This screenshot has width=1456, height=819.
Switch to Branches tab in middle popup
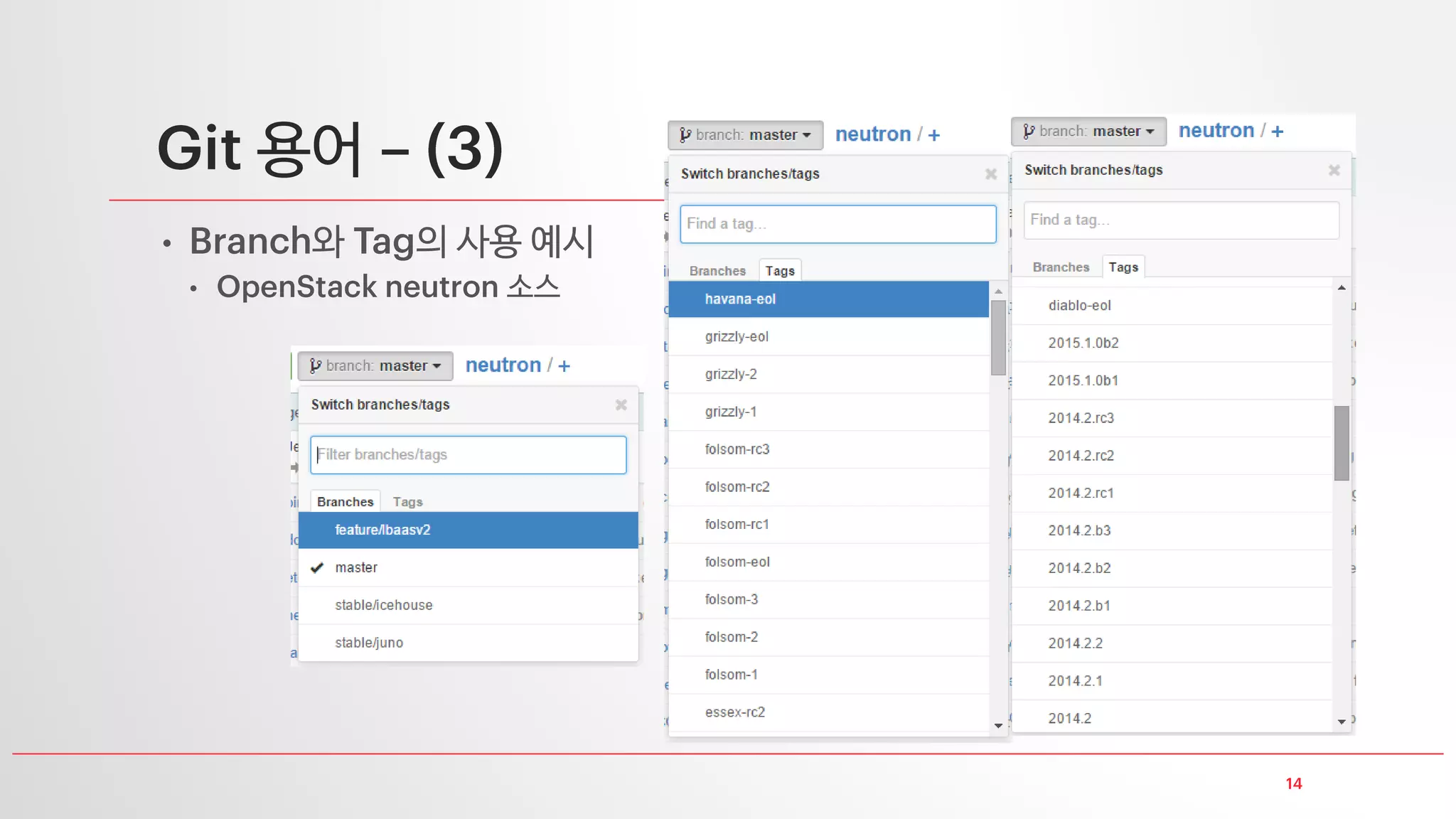(717, 271)
